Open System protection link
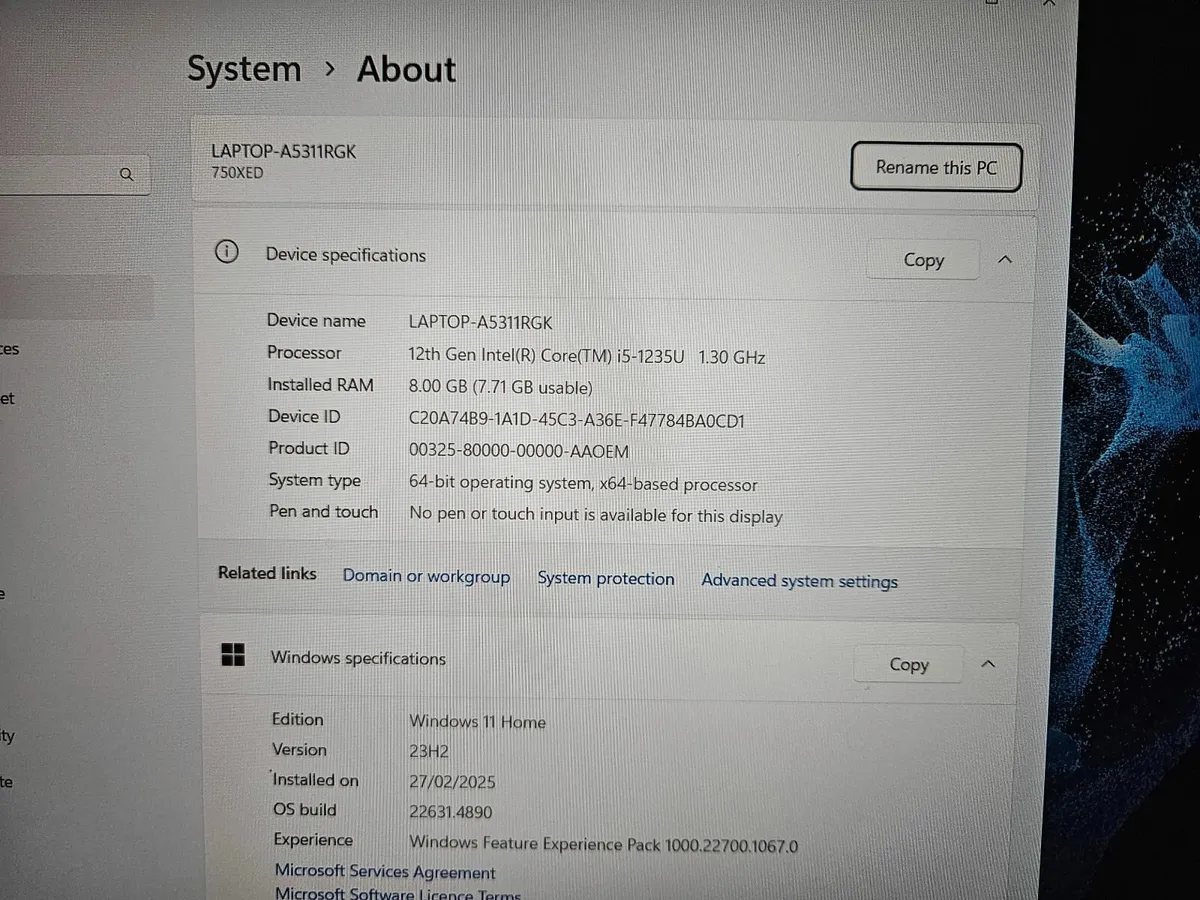 point(606,579)
